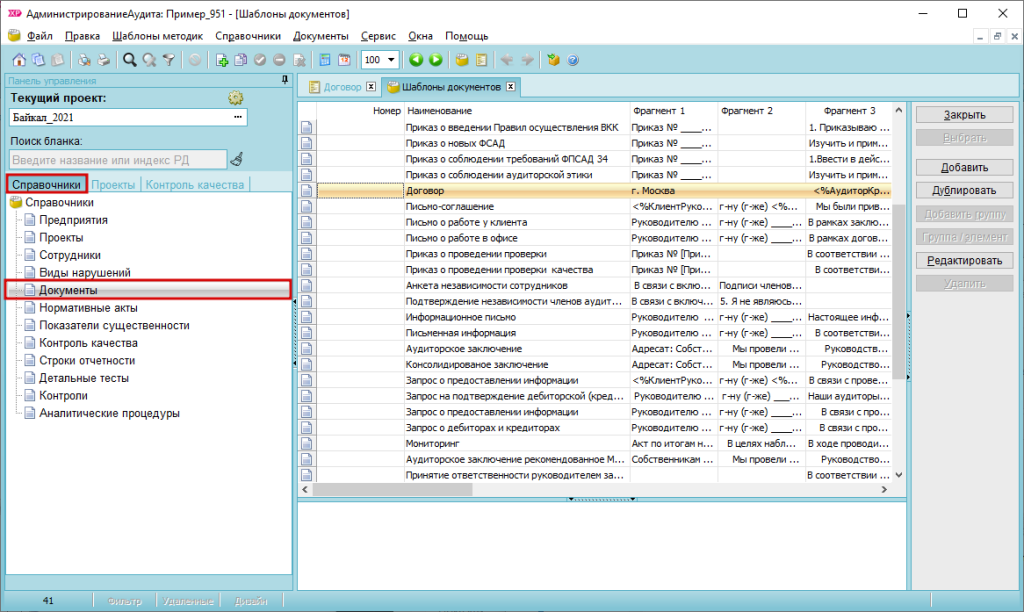Image resolution: width=1024 pixels, height=612 pixels.
Task: Click the folder icon of the Справочники tree root
Action: point(16,202)
